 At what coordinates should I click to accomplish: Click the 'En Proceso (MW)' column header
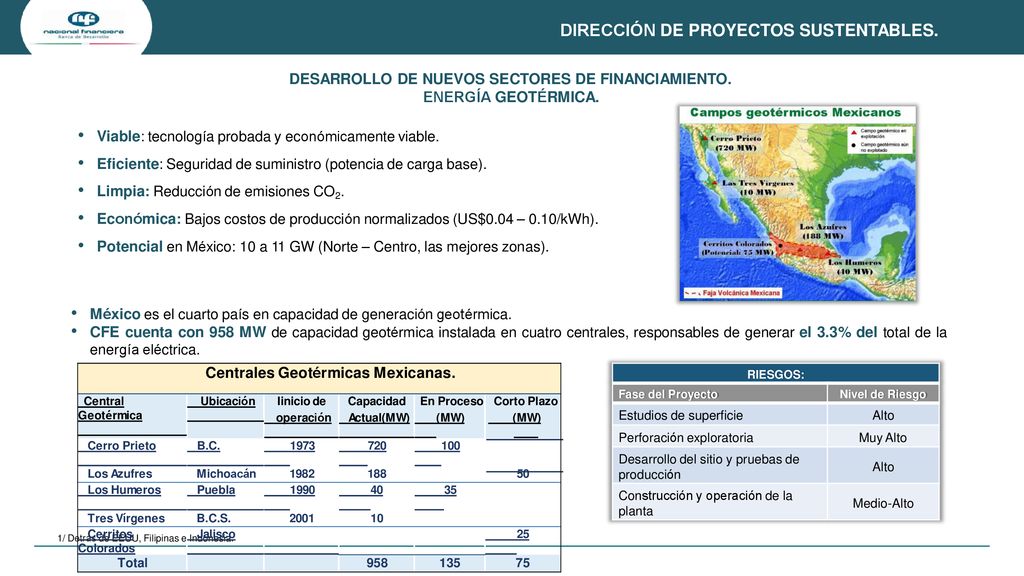pos(451,409)
